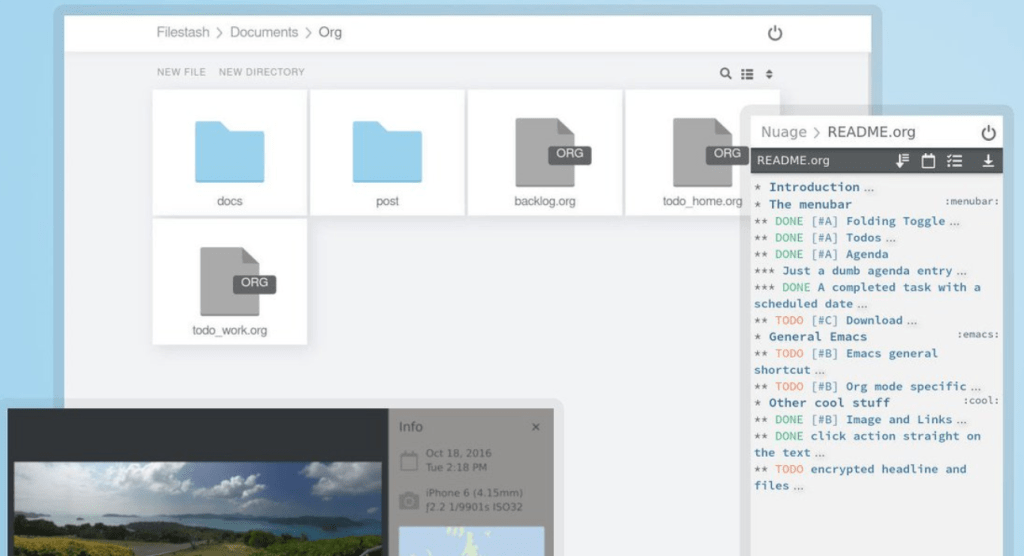The image size is (1024, 556).
Task: Toggle the list/grid view layout icon
Action: 747,73
